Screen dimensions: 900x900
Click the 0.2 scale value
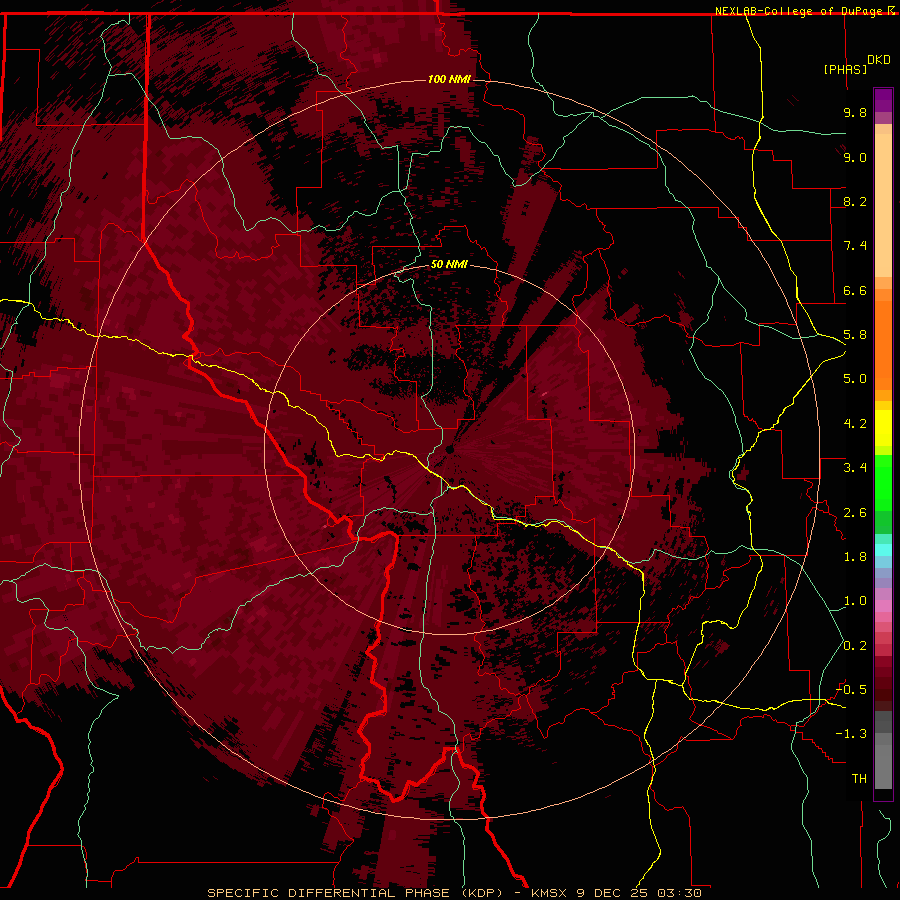(x=855, y=646)
